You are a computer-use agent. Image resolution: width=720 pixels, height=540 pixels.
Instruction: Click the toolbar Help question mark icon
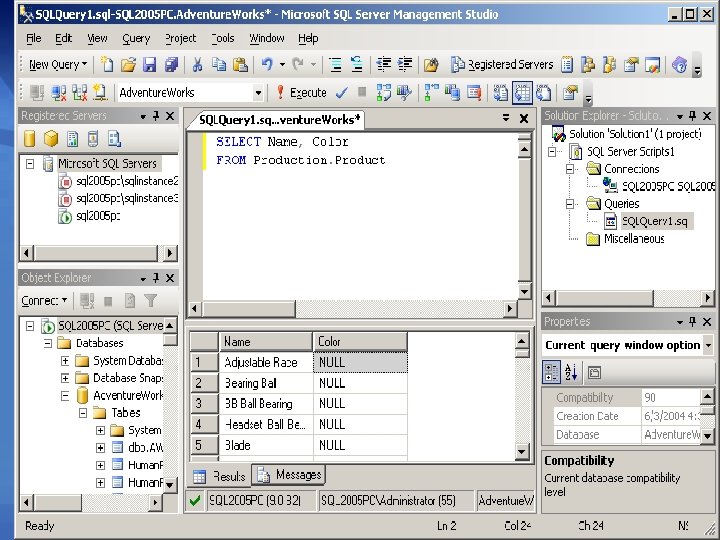tap(679, 65)
